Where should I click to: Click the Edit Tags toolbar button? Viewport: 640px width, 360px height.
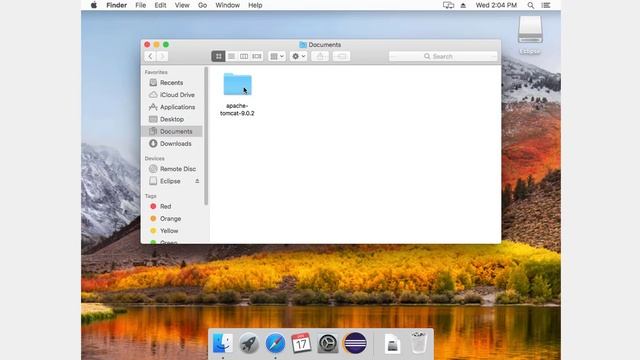pos(341,56)
